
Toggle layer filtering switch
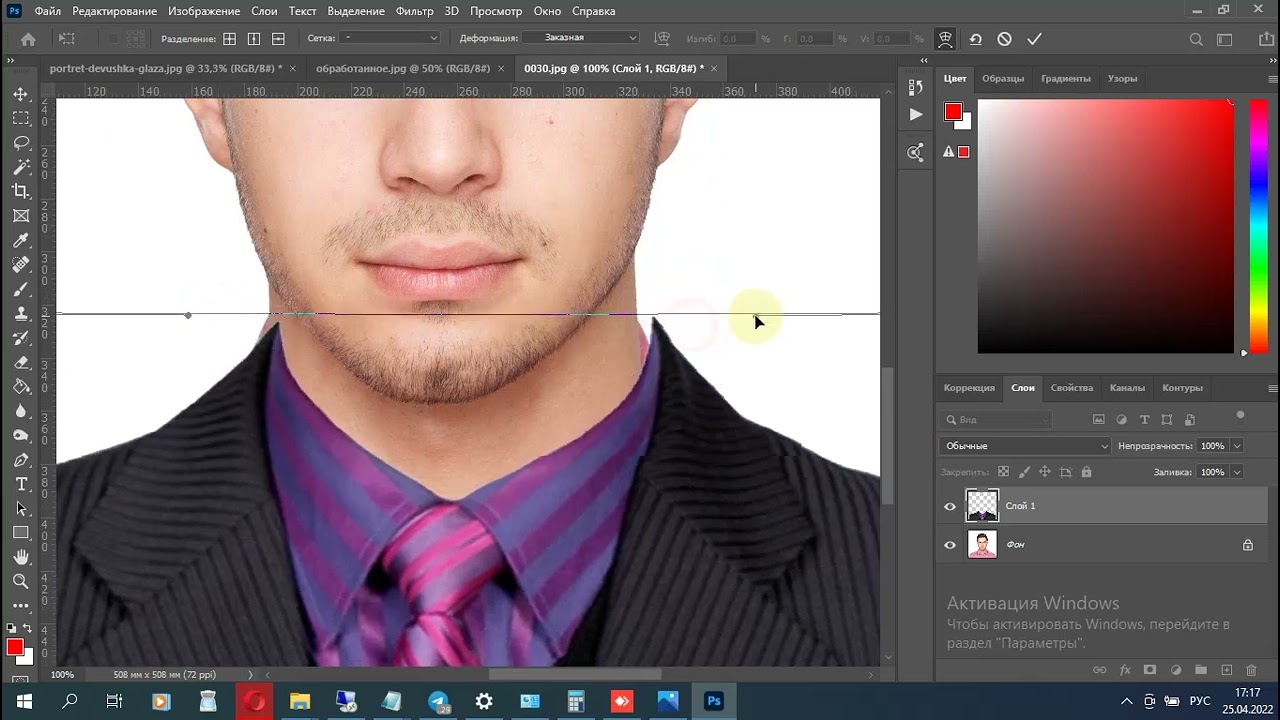click(x=1241, y=416)
